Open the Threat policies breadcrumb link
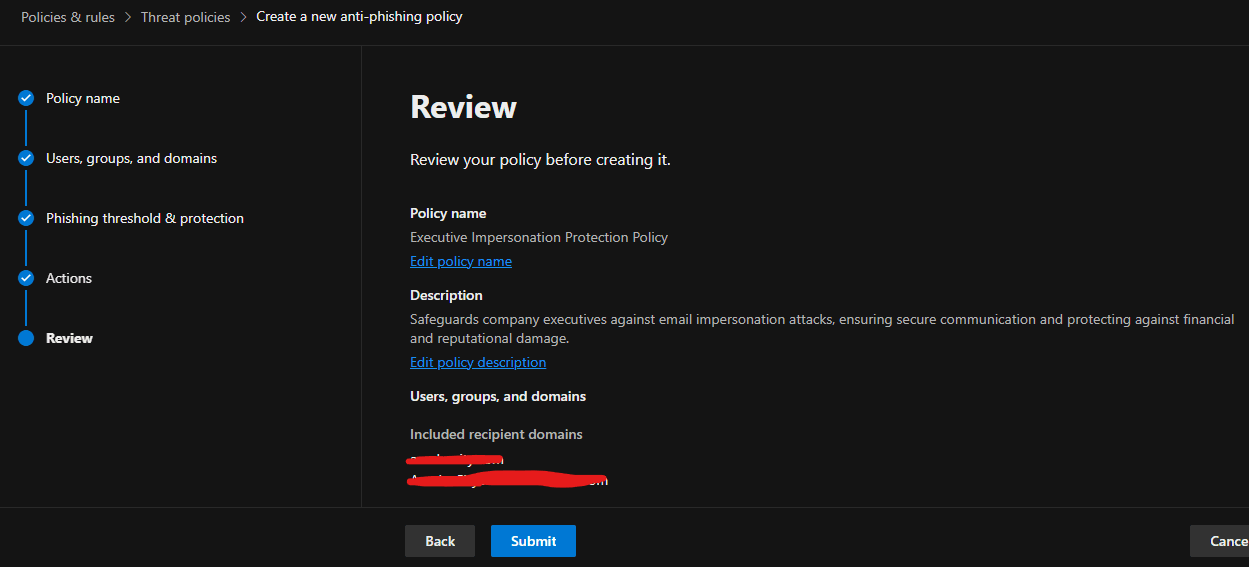 (x=185, y=17)
